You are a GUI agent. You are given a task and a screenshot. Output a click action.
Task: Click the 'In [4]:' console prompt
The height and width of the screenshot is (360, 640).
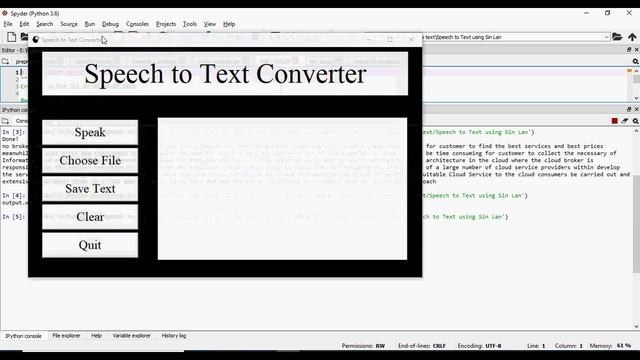(13, 196)
